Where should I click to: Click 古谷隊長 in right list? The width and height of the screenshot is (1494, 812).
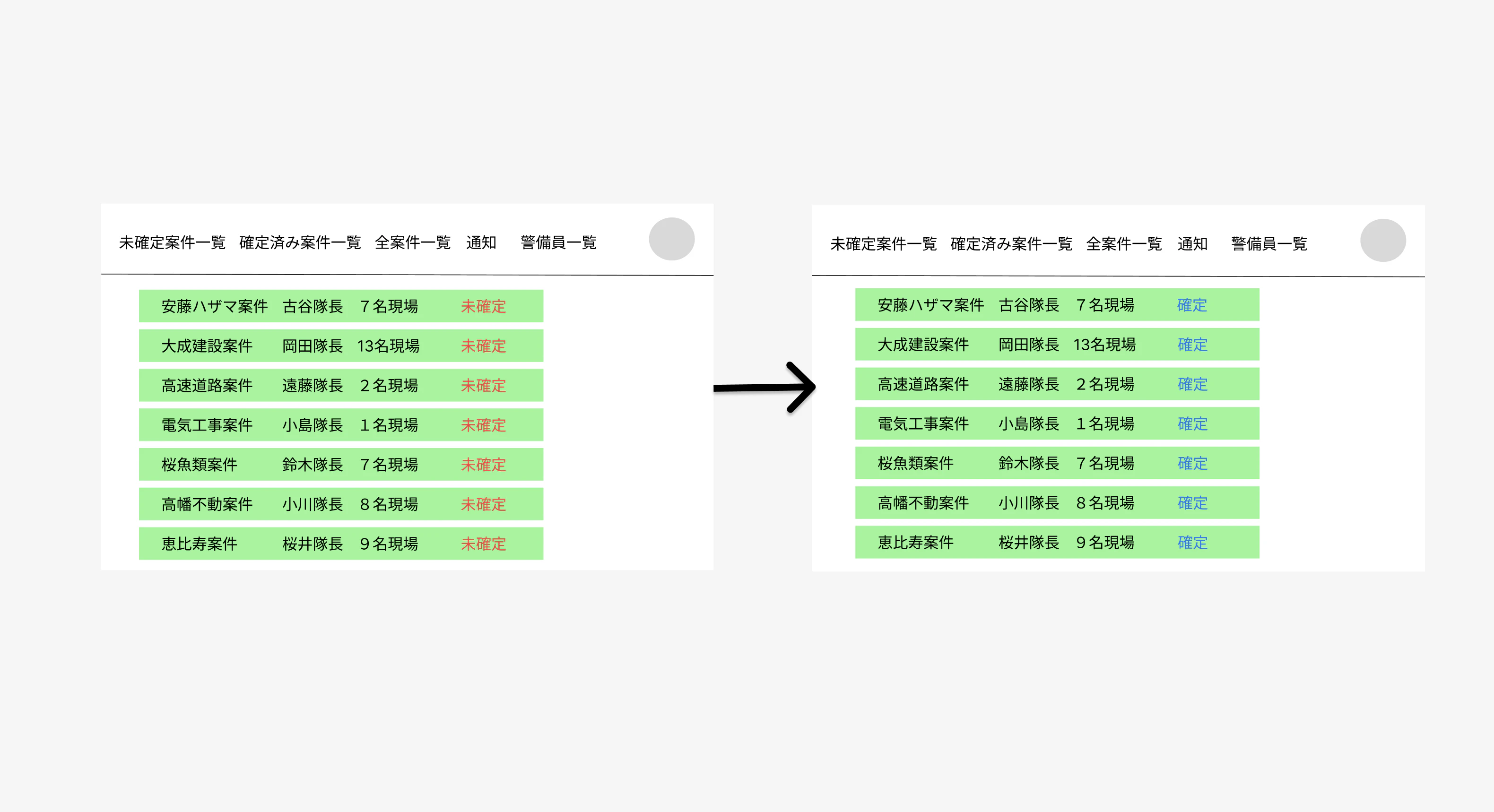point(1029,305)
